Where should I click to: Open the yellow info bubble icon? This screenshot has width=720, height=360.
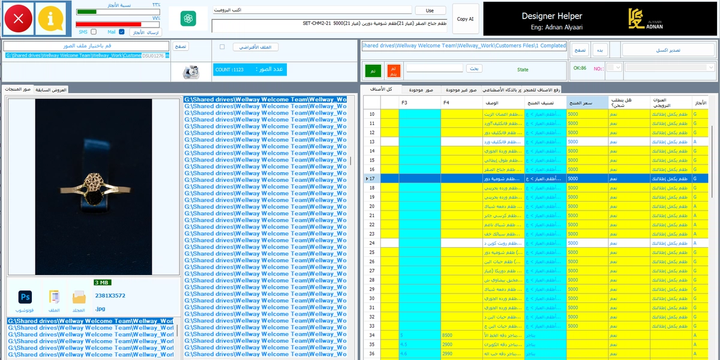tap(51, 18)
